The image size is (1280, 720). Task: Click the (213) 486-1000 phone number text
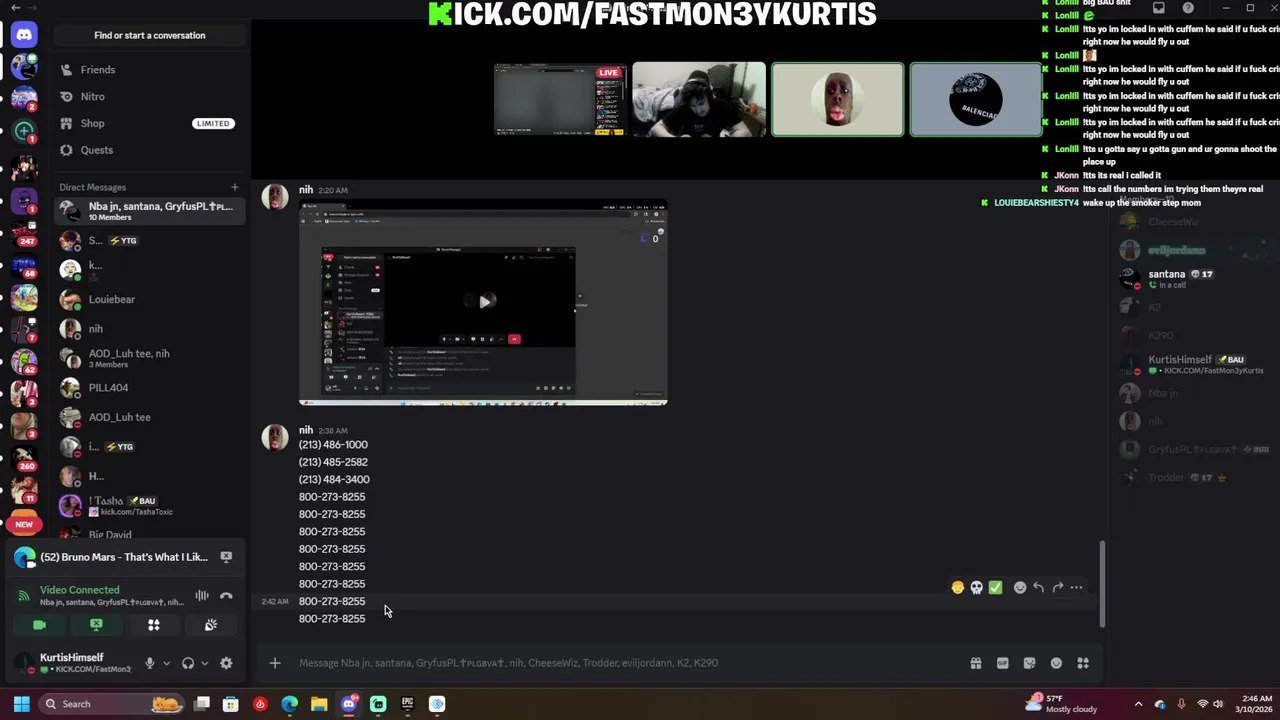333,445
